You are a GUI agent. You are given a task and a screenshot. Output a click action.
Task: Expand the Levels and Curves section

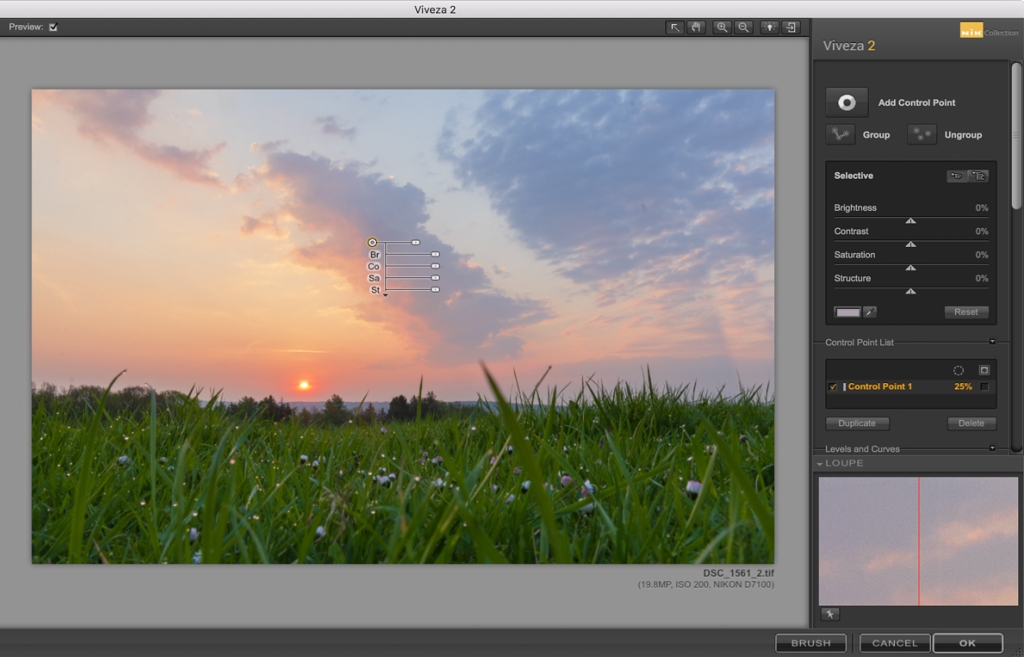(x=992, y=448)
